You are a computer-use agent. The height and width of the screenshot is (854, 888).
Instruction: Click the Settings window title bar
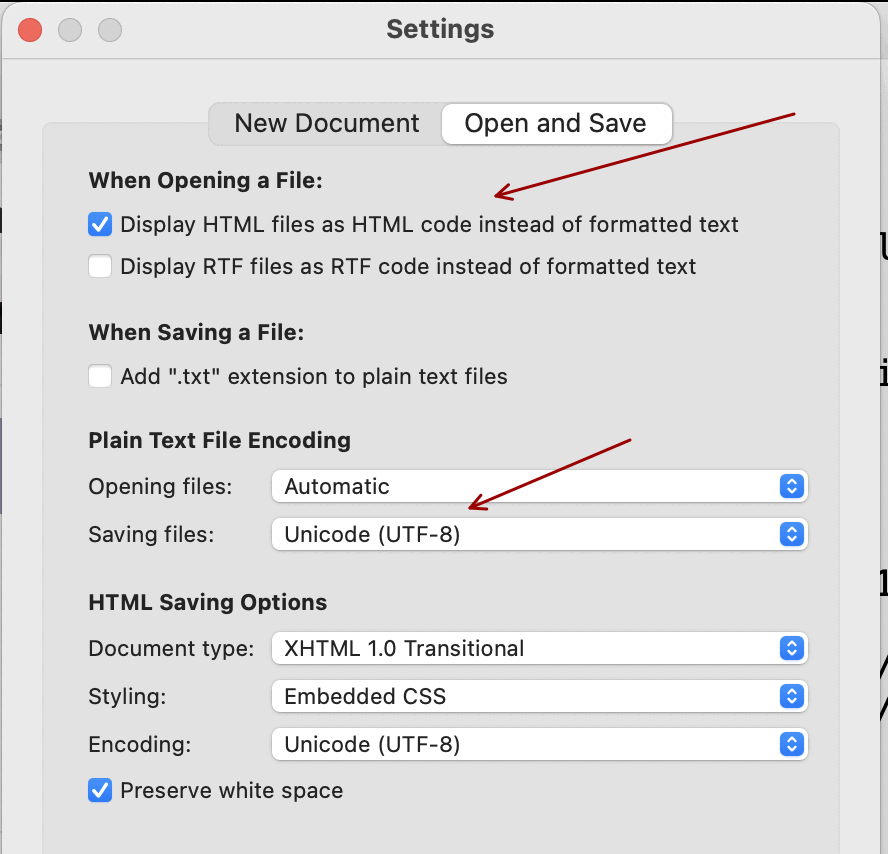(440, 29)
